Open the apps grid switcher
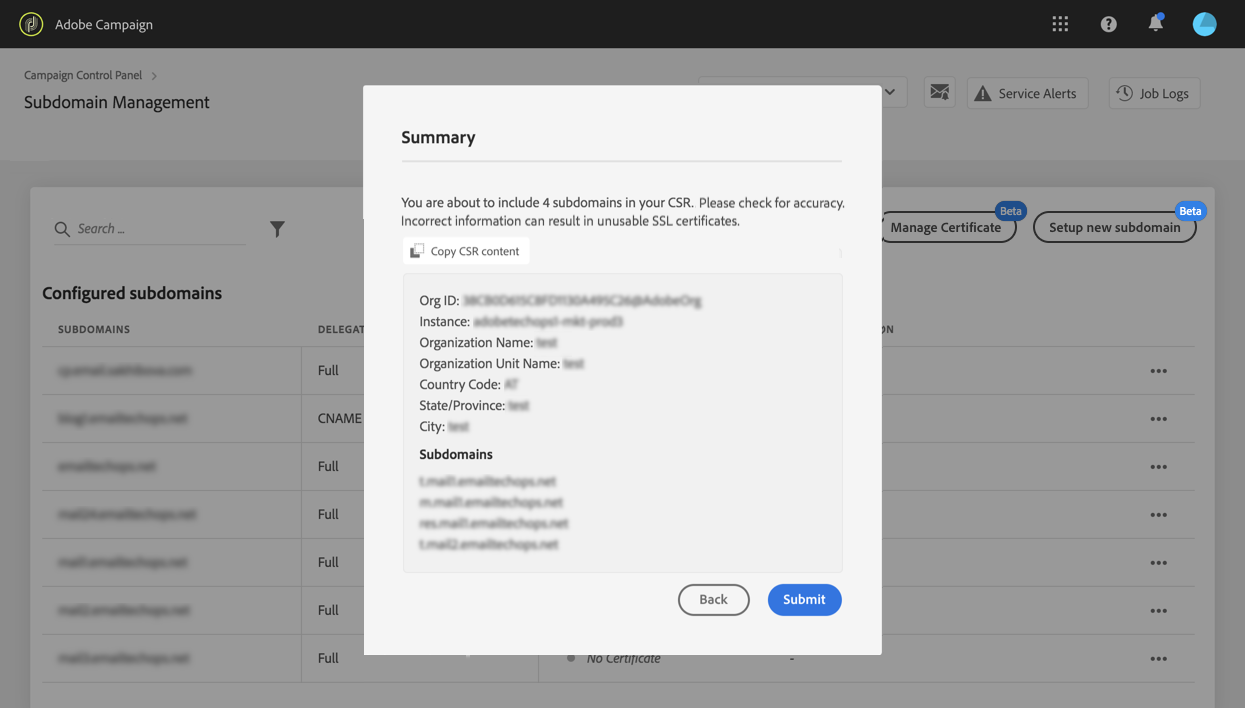1245x708 pixels. tap(1060, 24)
